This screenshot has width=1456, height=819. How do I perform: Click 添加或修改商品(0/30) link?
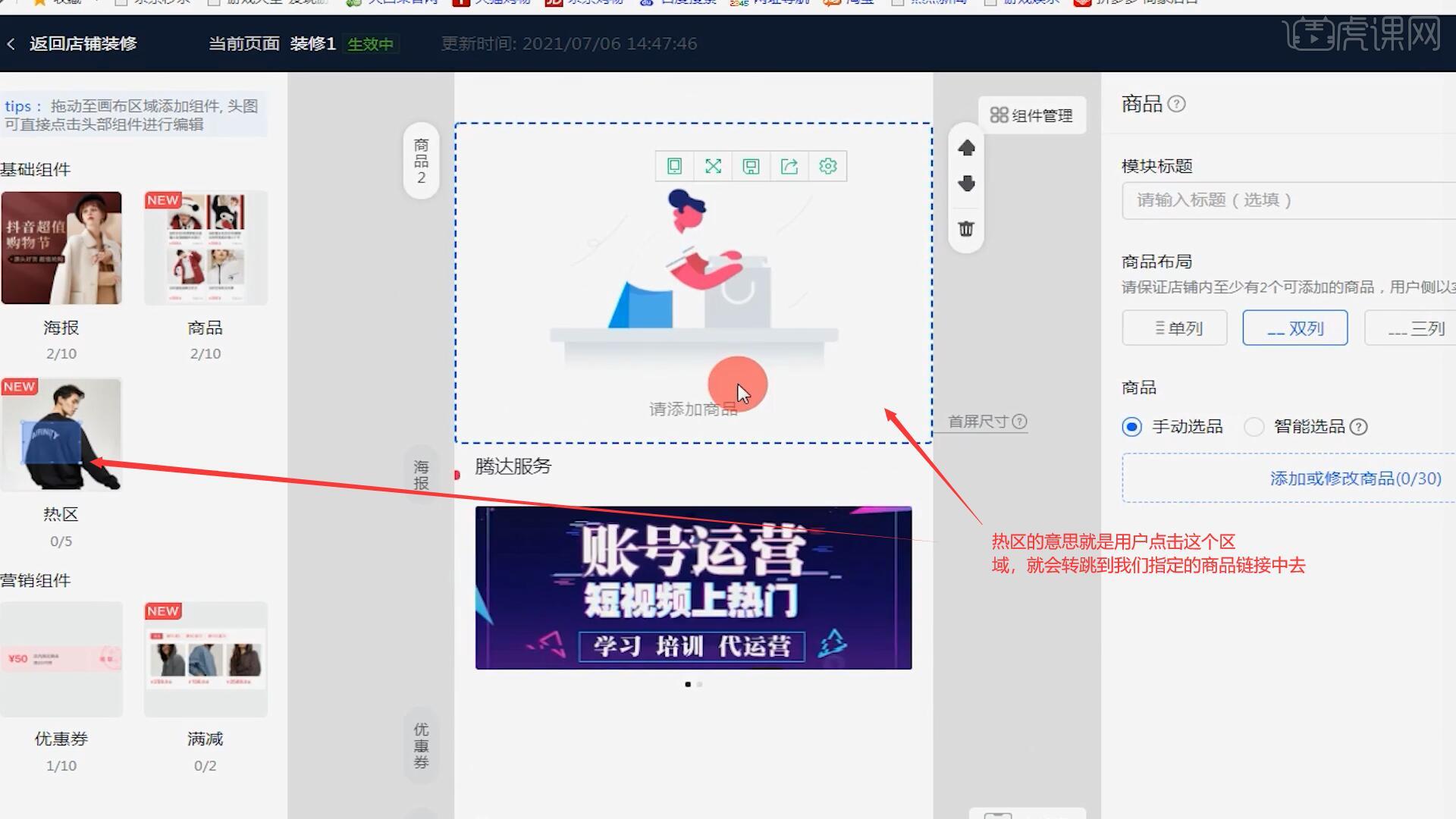pos(1355,479)
